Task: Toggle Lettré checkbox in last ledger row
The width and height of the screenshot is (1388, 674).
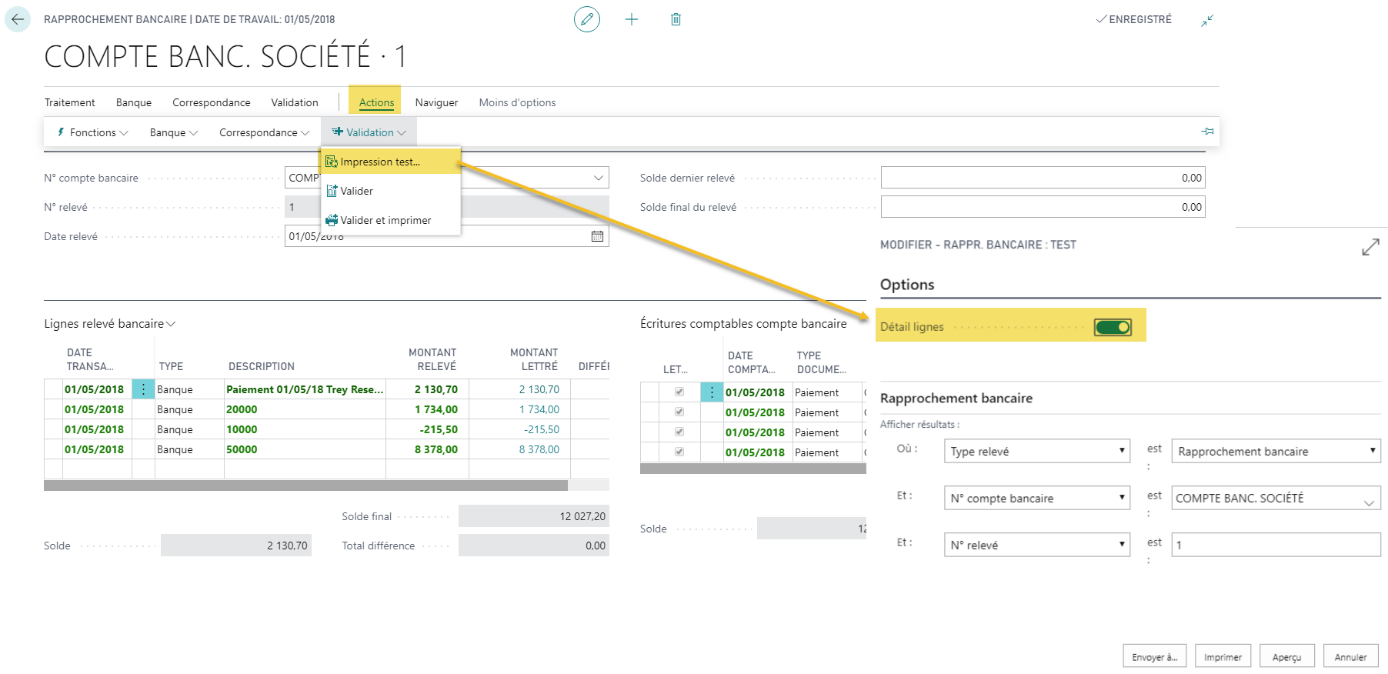Action: [x=680, y=452]
